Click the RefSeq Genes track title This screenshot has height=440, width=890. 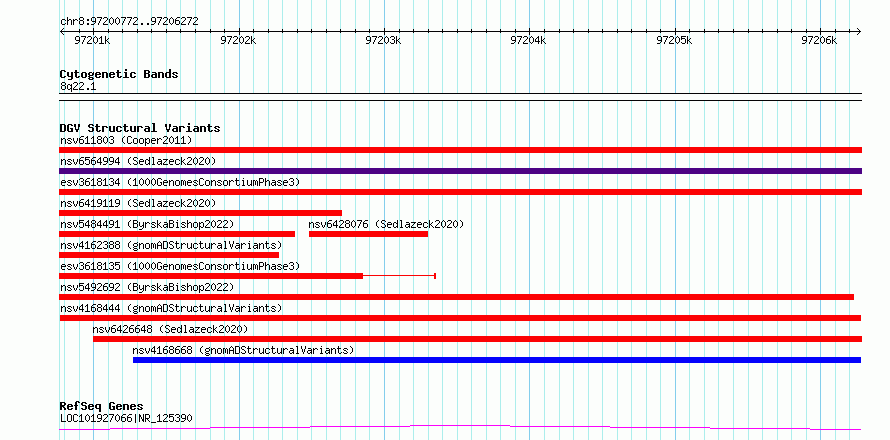[102, 407]
